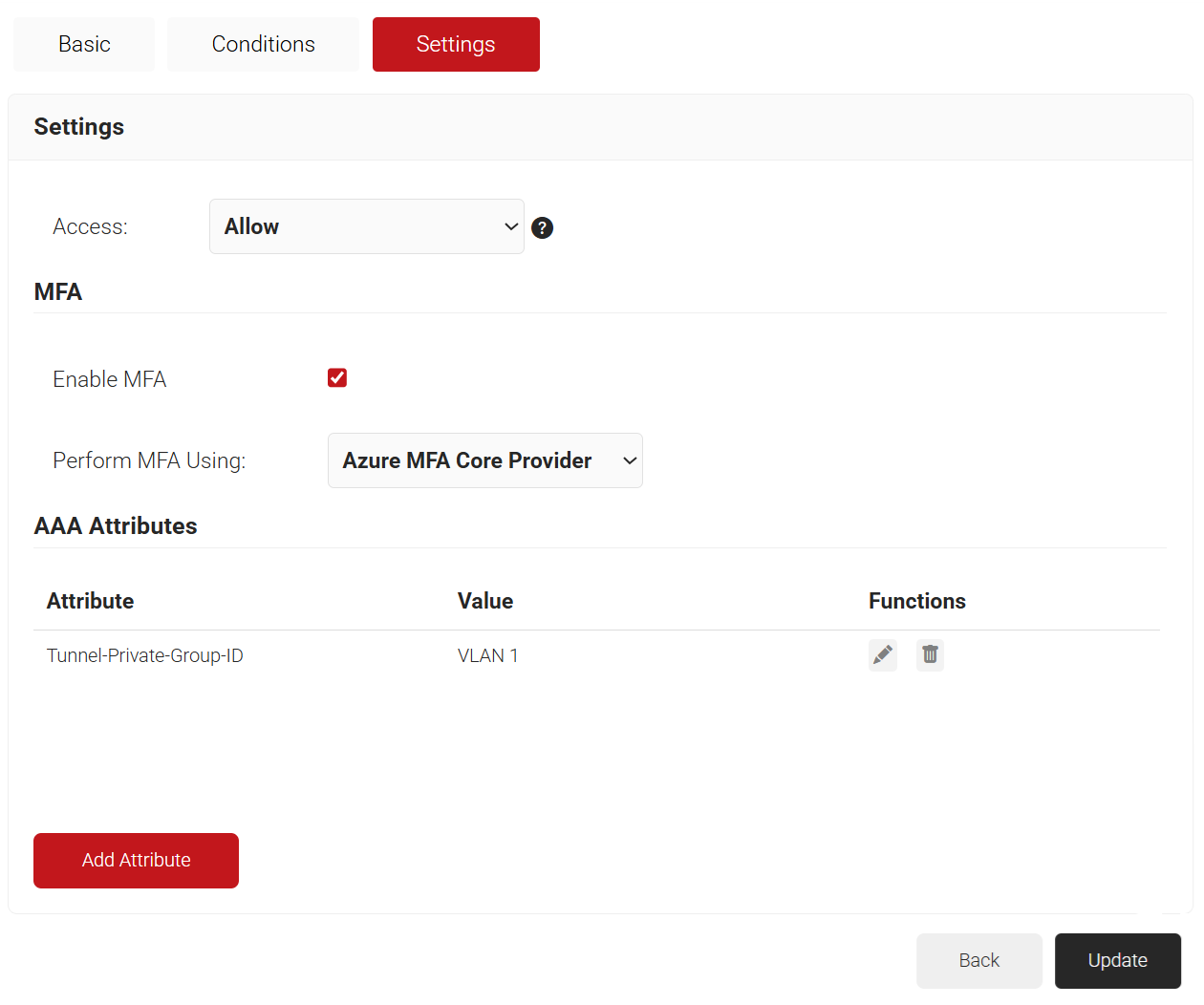Select the Settings tab
The image size is (1204, 1005).
(x=456, y=44)
